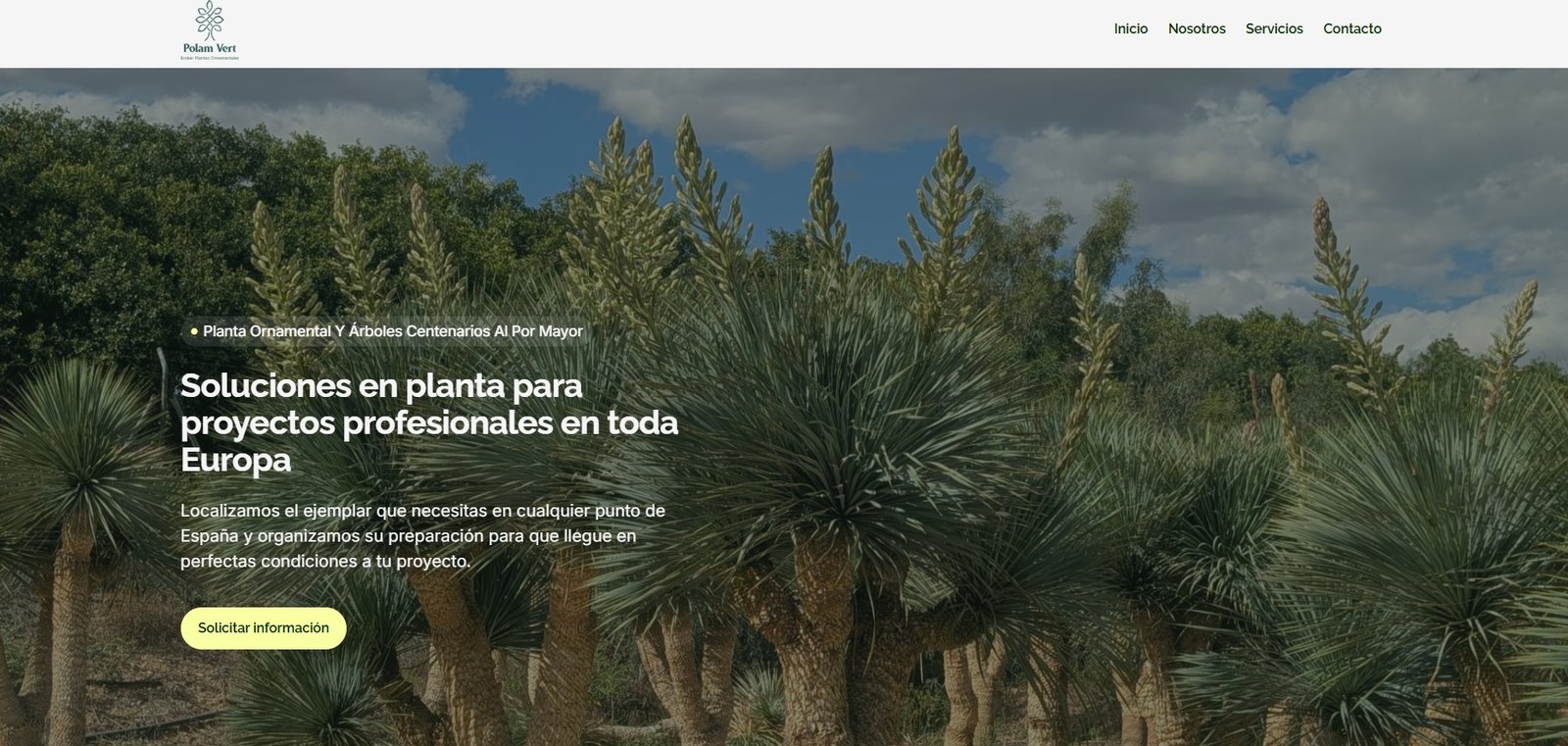Image resolution: width=1568 pixels, height=746 pixels.
Task: Click the "proyectos profesionales en toda" headline line
Action: coord(429,423)
